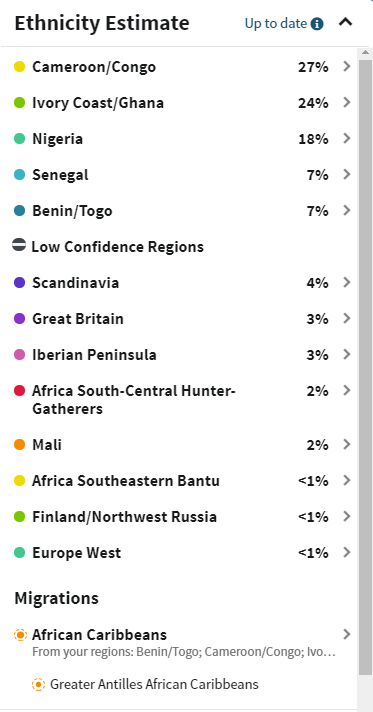Click the red Africa South-Central Hunter-Gatherers dot
373x712 pixels.
20,391
